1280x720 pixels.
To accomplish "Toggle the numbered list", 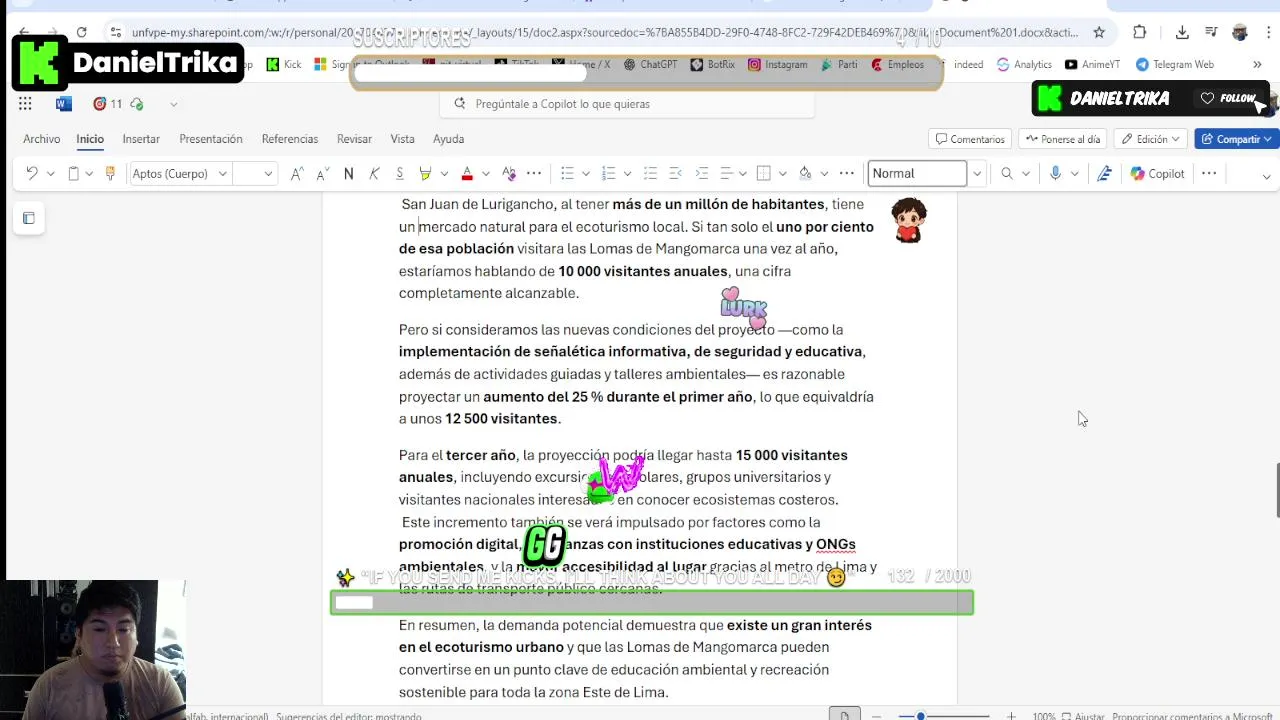I will [608, 174].
